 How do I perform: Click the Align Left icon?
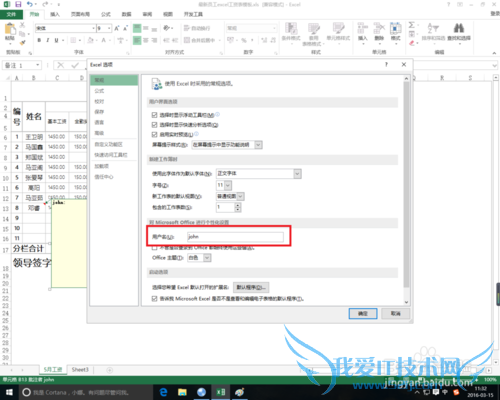137,40
